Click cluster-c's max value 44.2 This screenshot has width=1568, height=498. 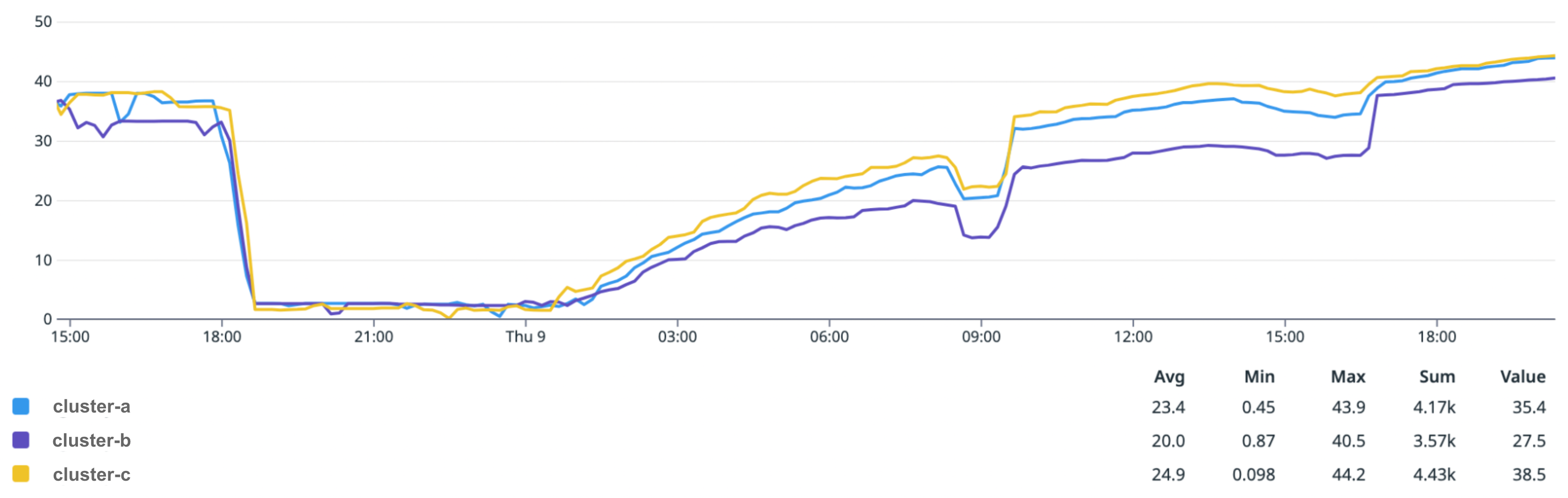pyautogui.click(x=1348, y=474)
